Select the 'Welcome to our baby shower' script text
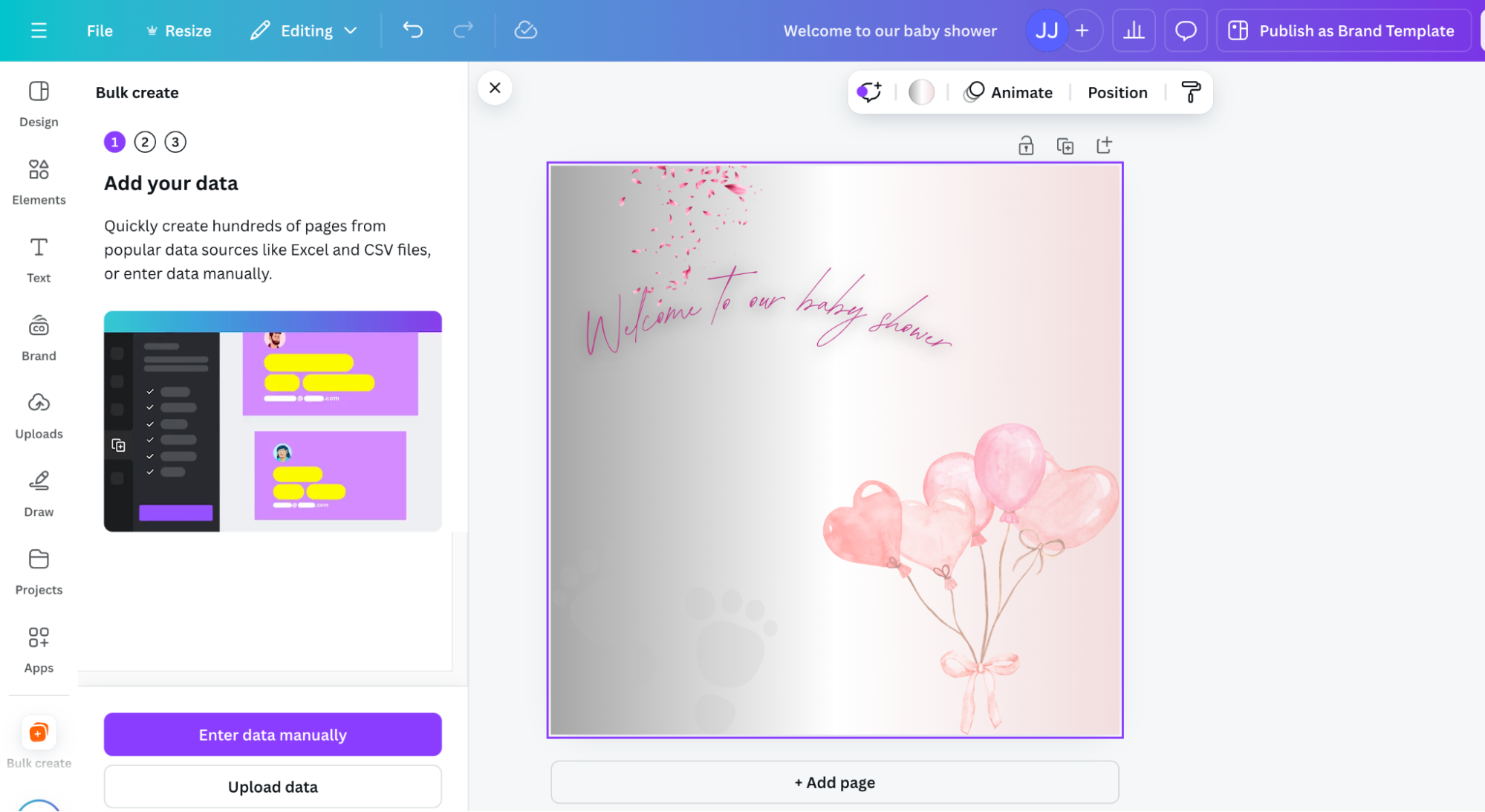The image size is (1485, 812). [x=769, y=312]
